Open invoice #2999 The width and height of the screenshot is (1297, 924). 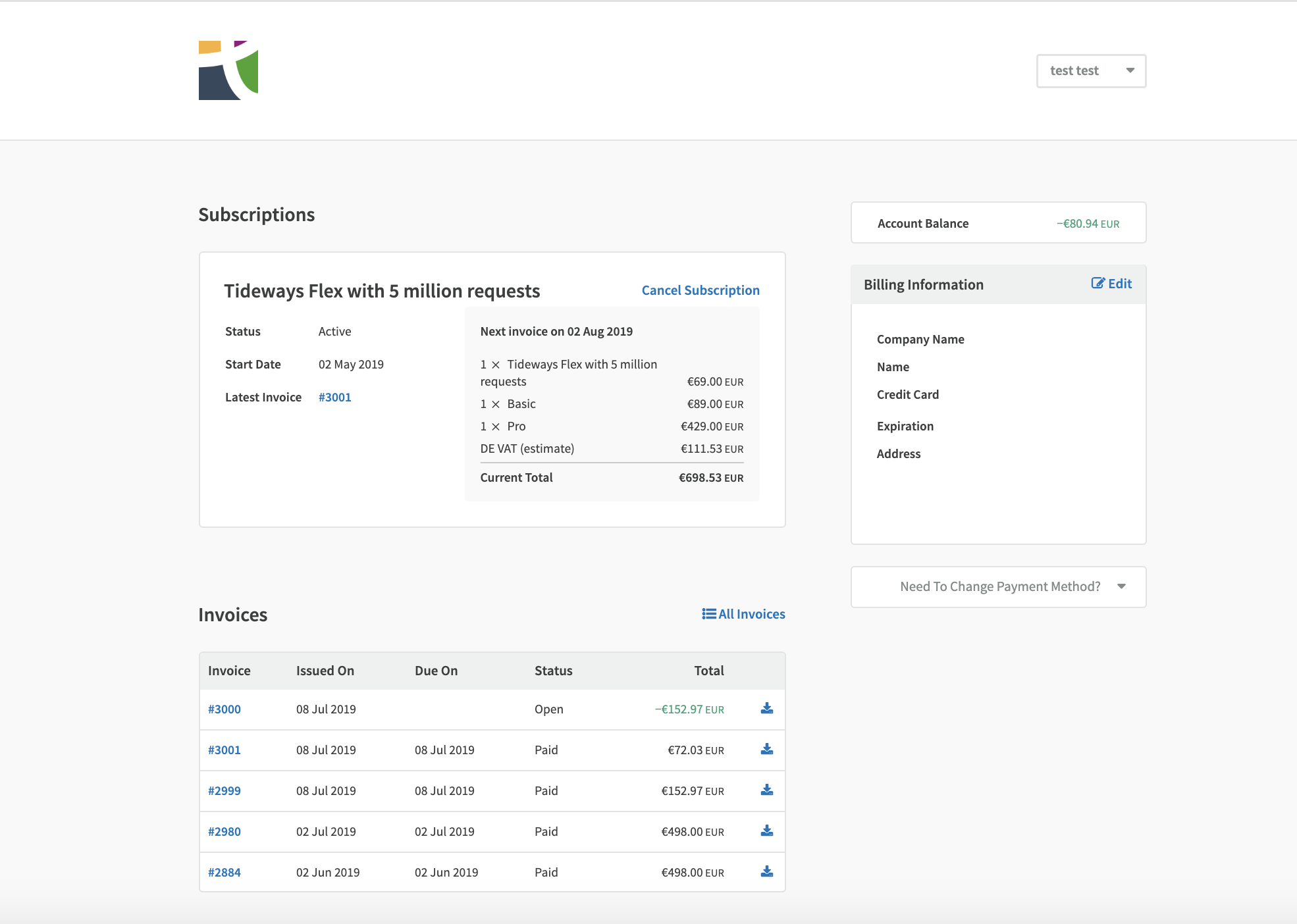click(x=225, y=791)
